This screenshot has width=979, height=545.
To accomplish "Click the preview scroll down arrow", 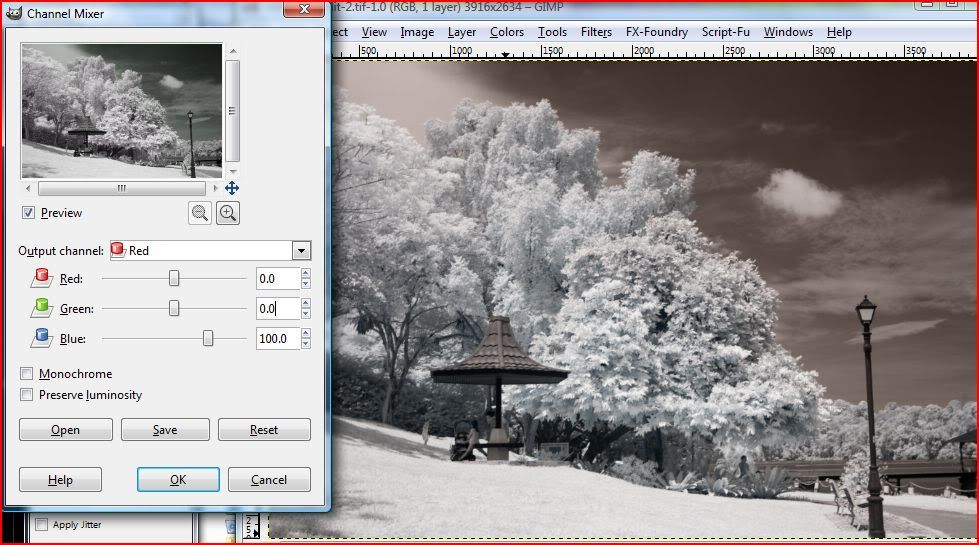I will pyautogui.click(x=233, y=171).
